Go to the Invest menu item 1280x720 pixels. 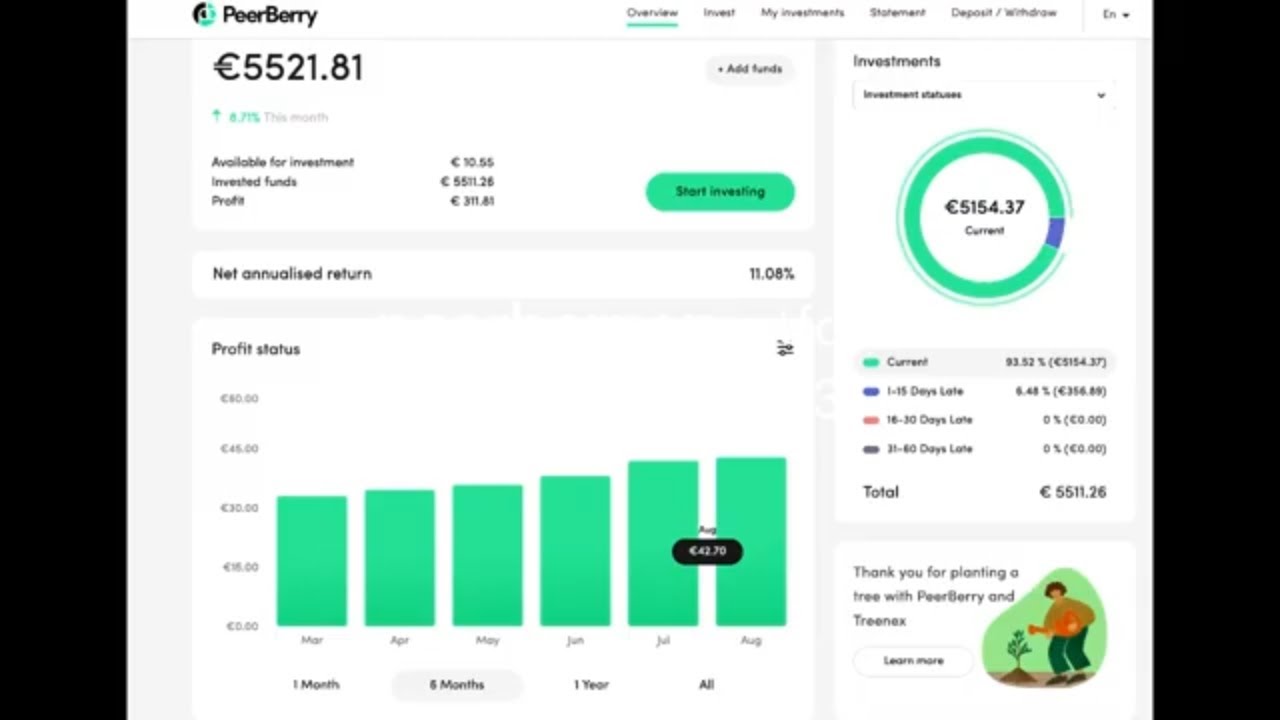719,13
